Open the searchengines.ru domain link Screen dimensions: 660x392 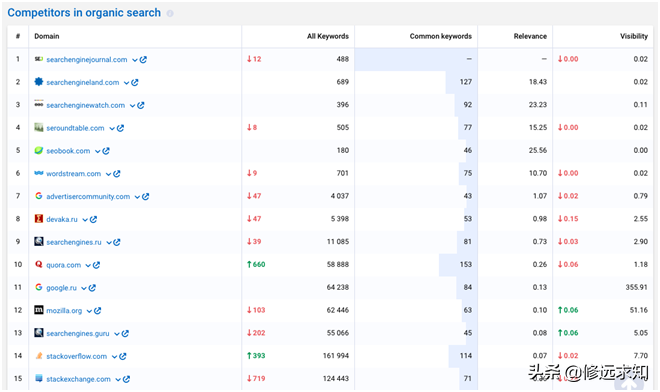pos(74,242)
